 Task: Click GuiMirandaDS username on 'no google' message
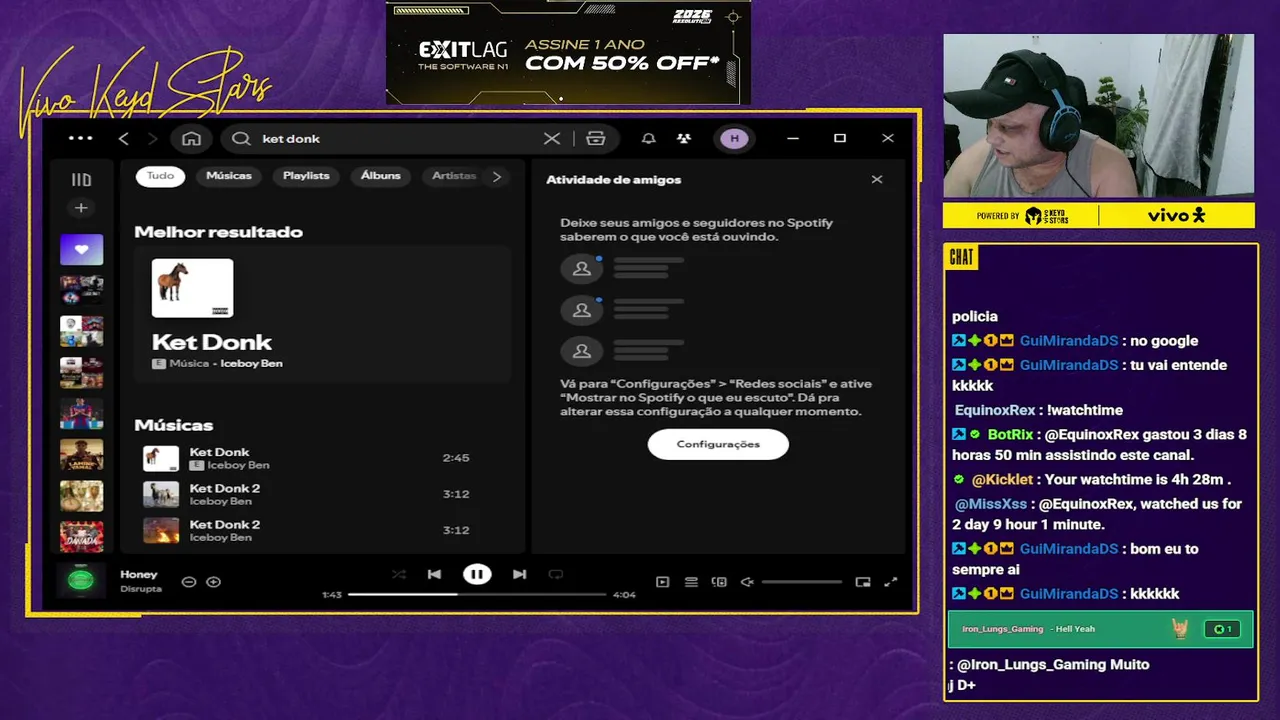pyautogui.click(x=1069, y=341)
